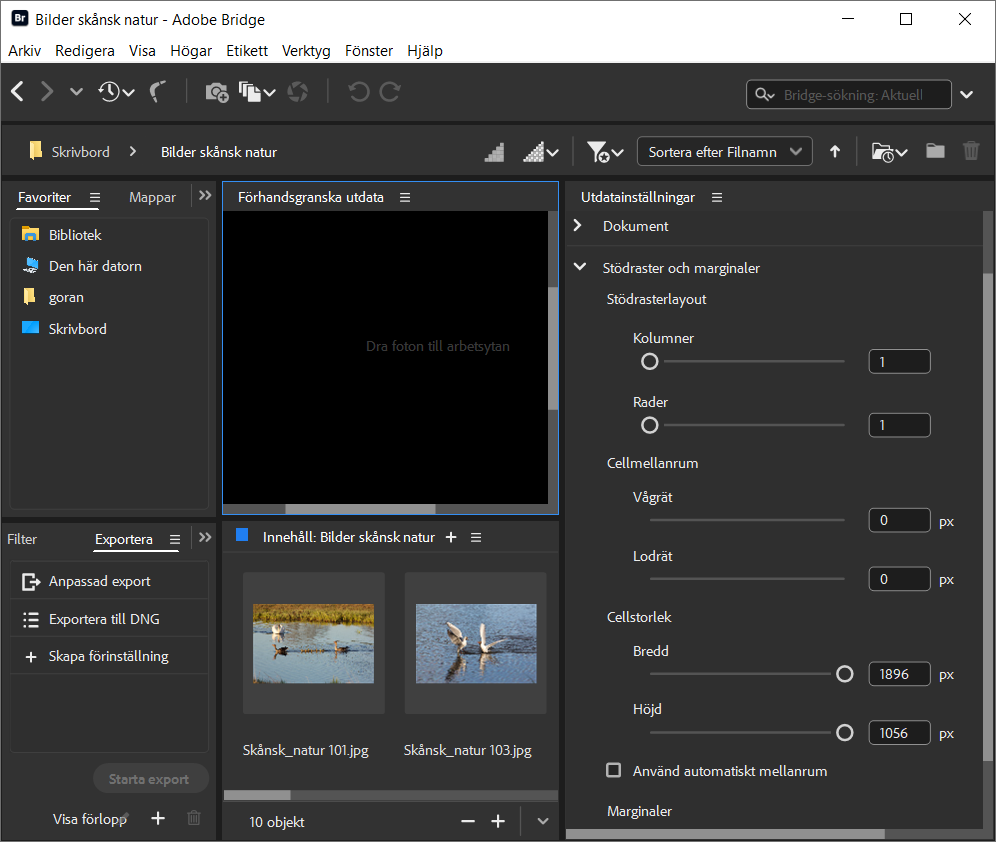The width and height of the screenshot is (996, 842).
Task: Enable Använd automatiskt mellanrum checkbox
Action: (614, 771)
